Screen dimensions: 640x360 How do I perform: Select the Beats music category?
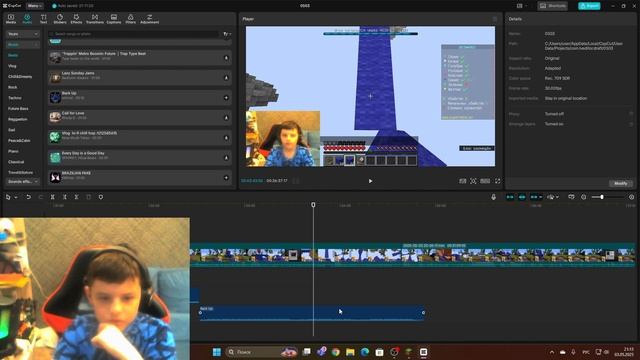click(13, 56)
